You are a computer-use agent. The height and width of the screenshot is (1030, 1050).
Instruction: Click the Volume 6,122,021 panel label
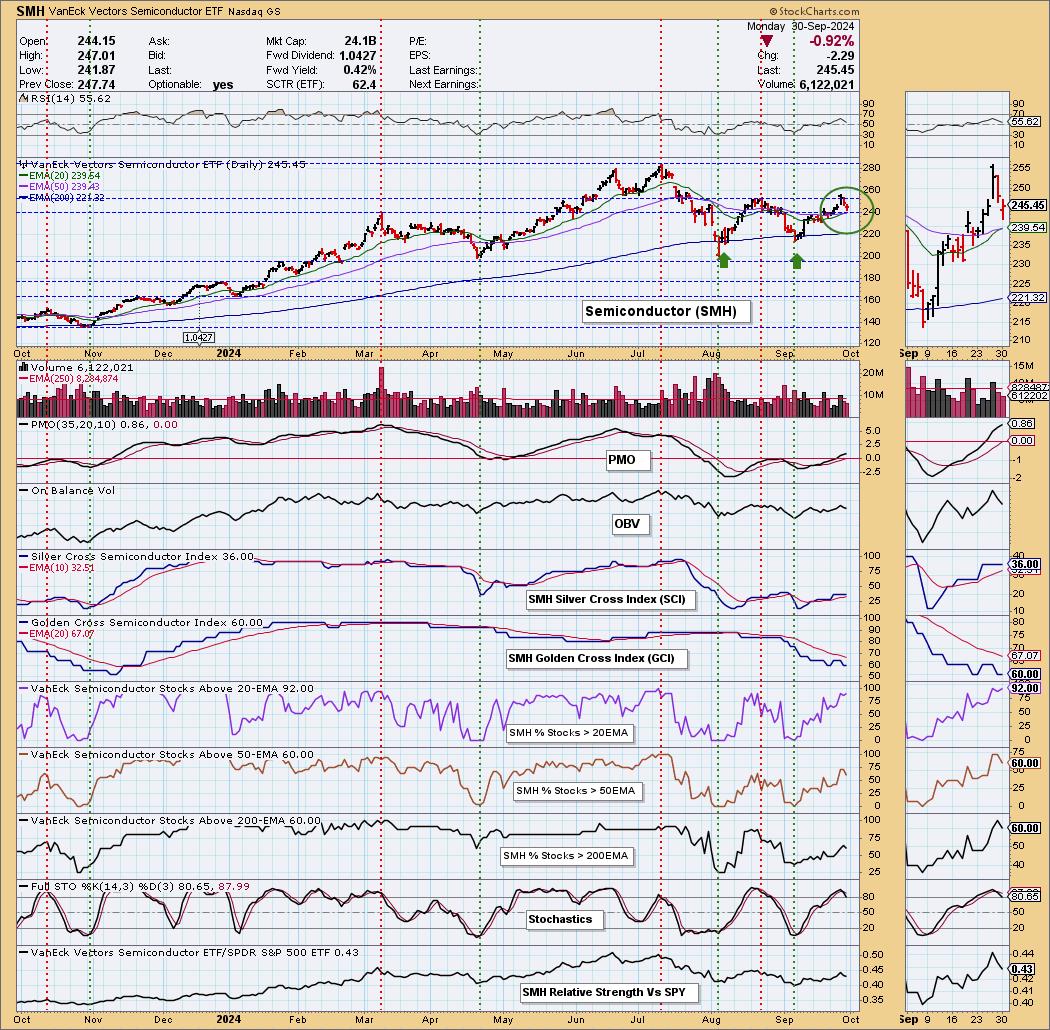coord(76,367)
